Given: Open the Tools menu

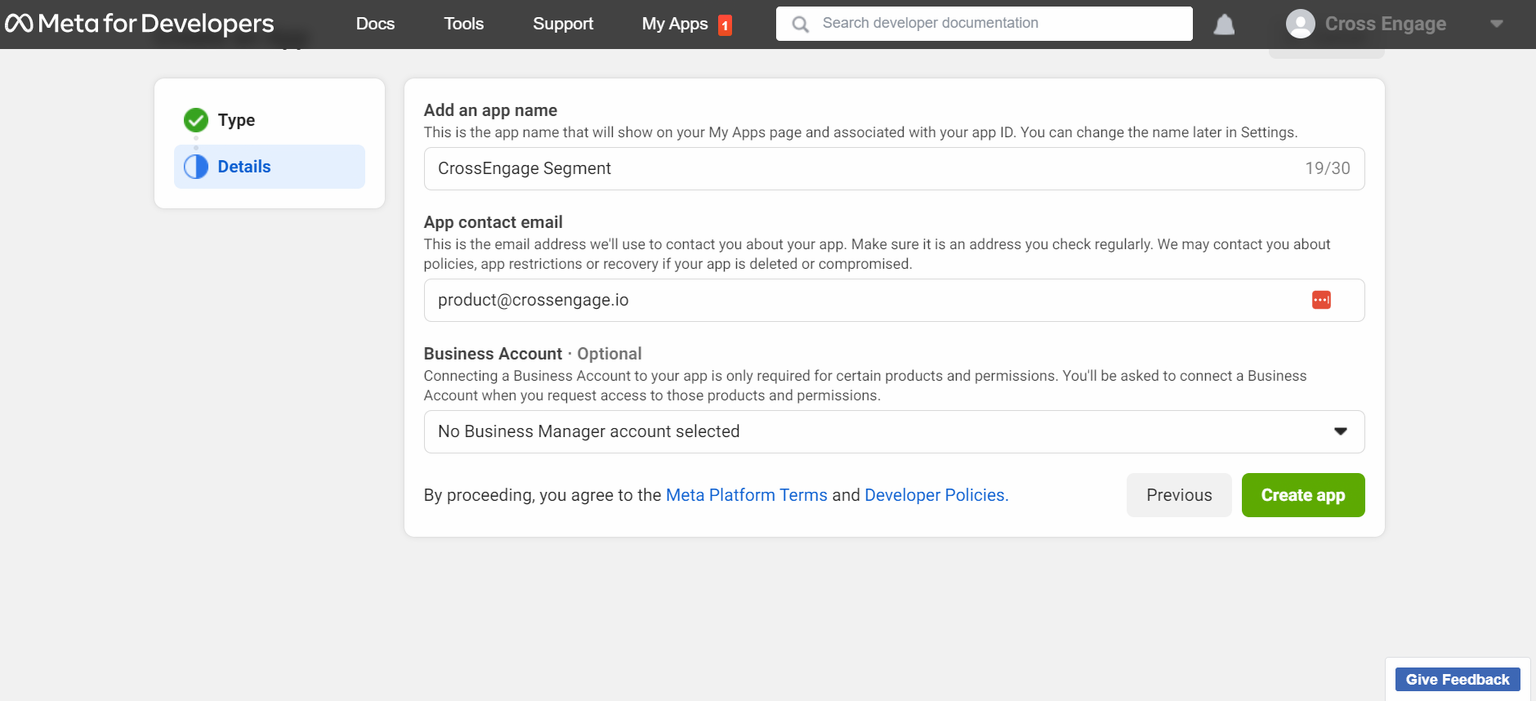Looking at the screenshot, I should [x=464, y=24].
